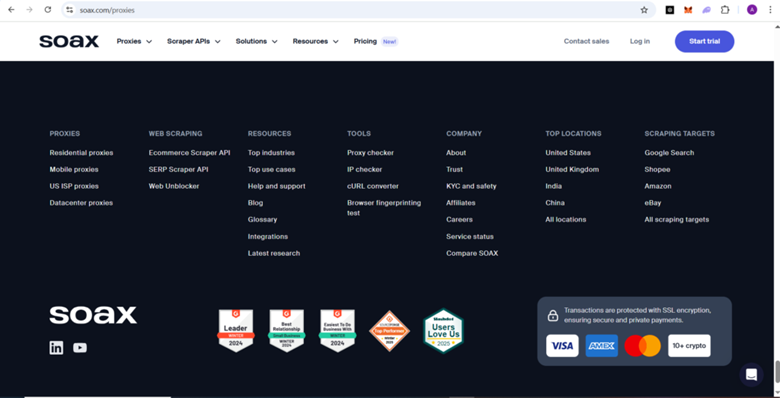
Task: Open US ISP proxies link
Action: (74, 186)
